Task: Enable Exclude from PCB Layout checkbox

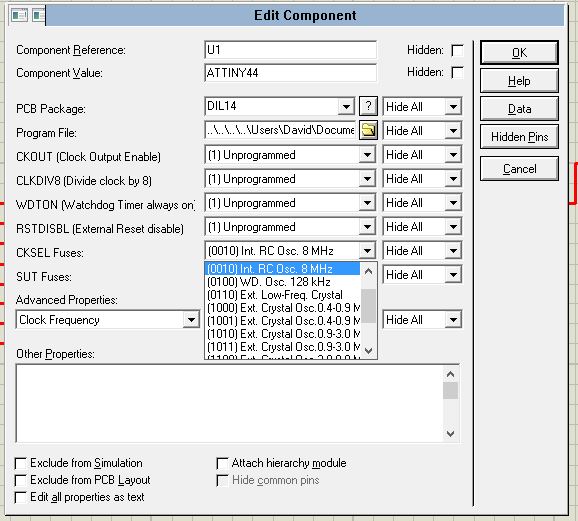Action: click(21, 480)
